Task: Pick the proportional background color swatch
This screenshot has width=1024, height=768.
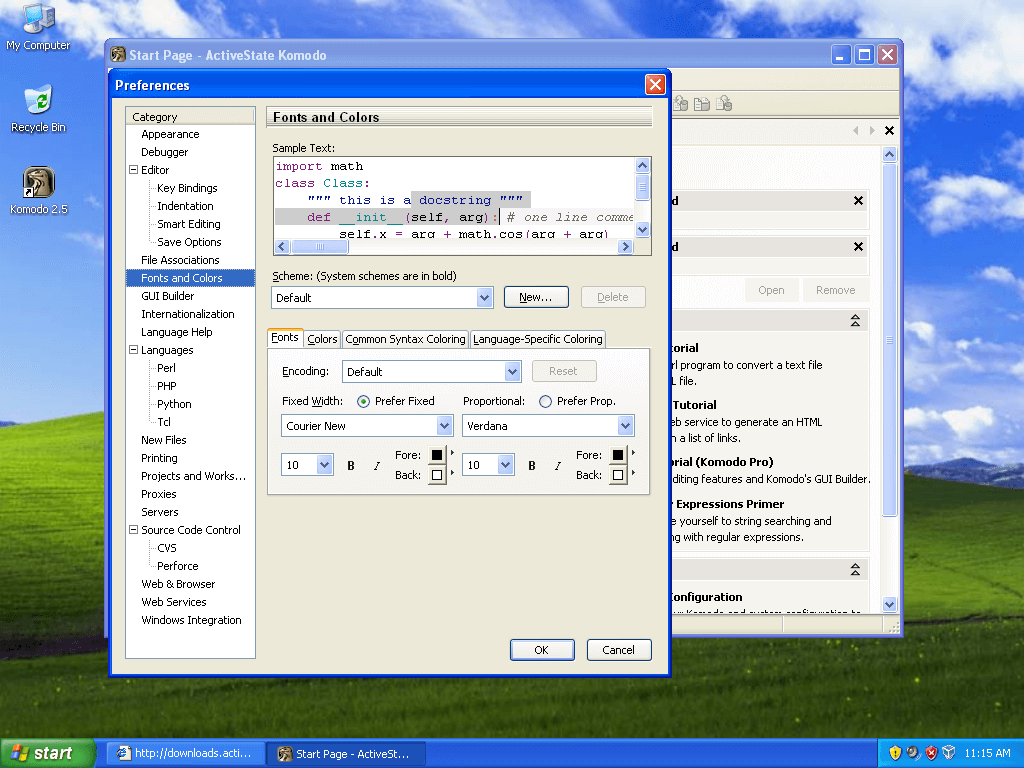Action: pyautogui.click(x=618, y=475)
